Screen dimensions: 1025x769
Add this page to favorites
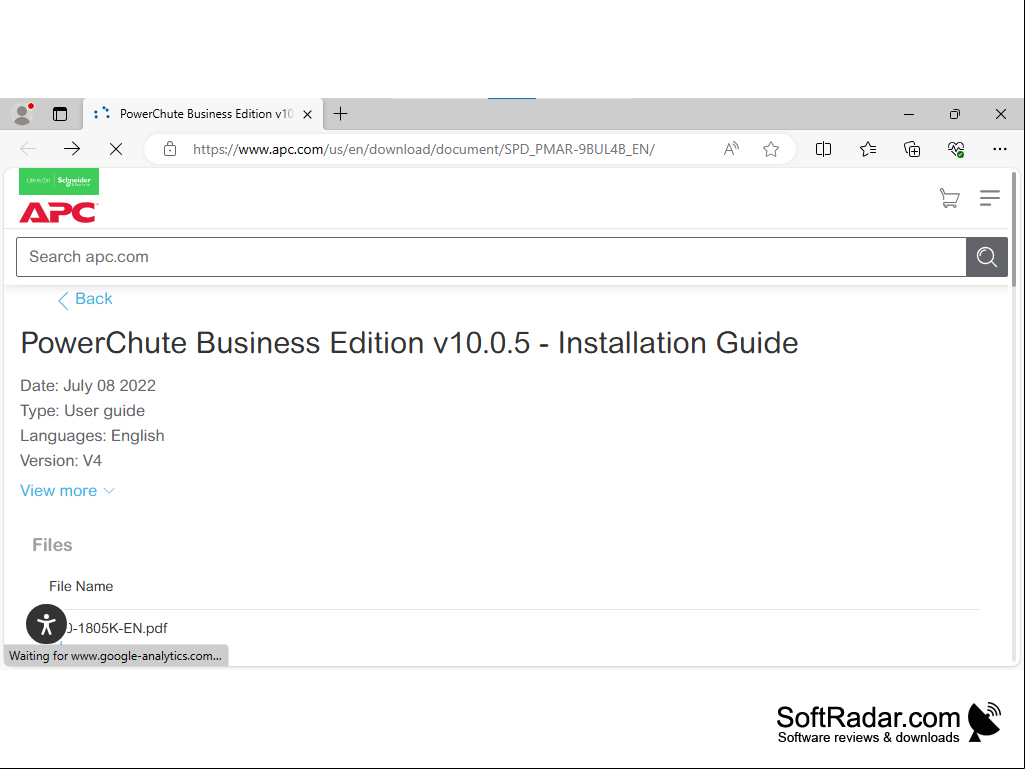pyautogui.click(x=771, y=149)
